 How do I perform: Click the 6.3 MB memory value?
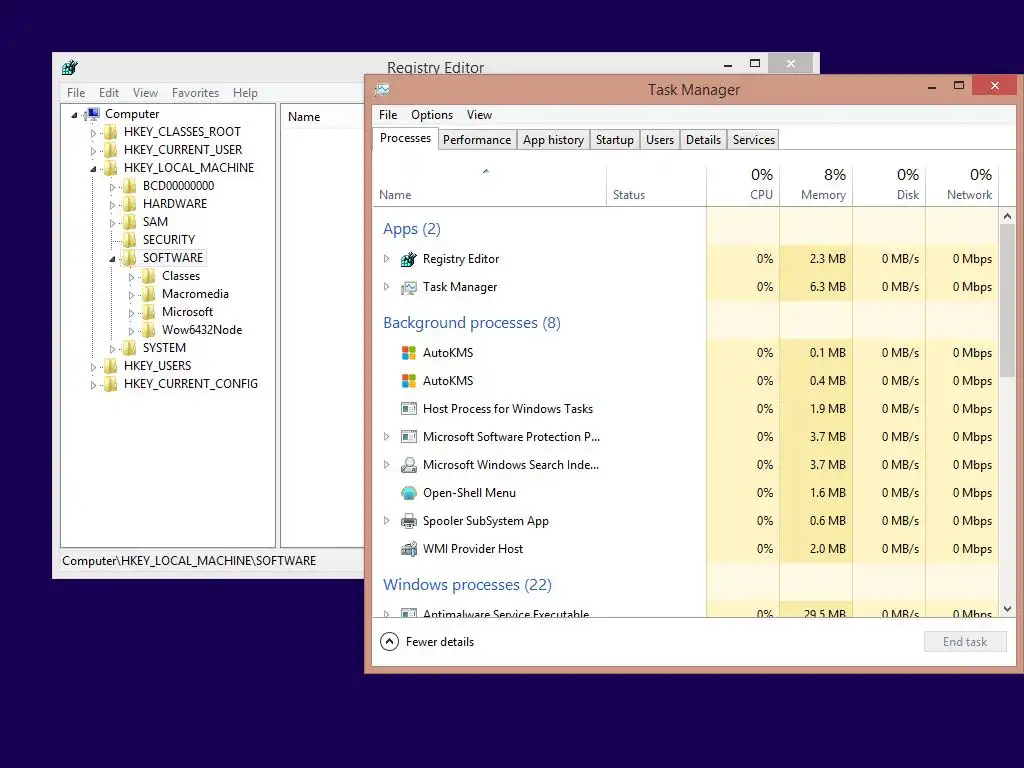click(x=827, y=287)
